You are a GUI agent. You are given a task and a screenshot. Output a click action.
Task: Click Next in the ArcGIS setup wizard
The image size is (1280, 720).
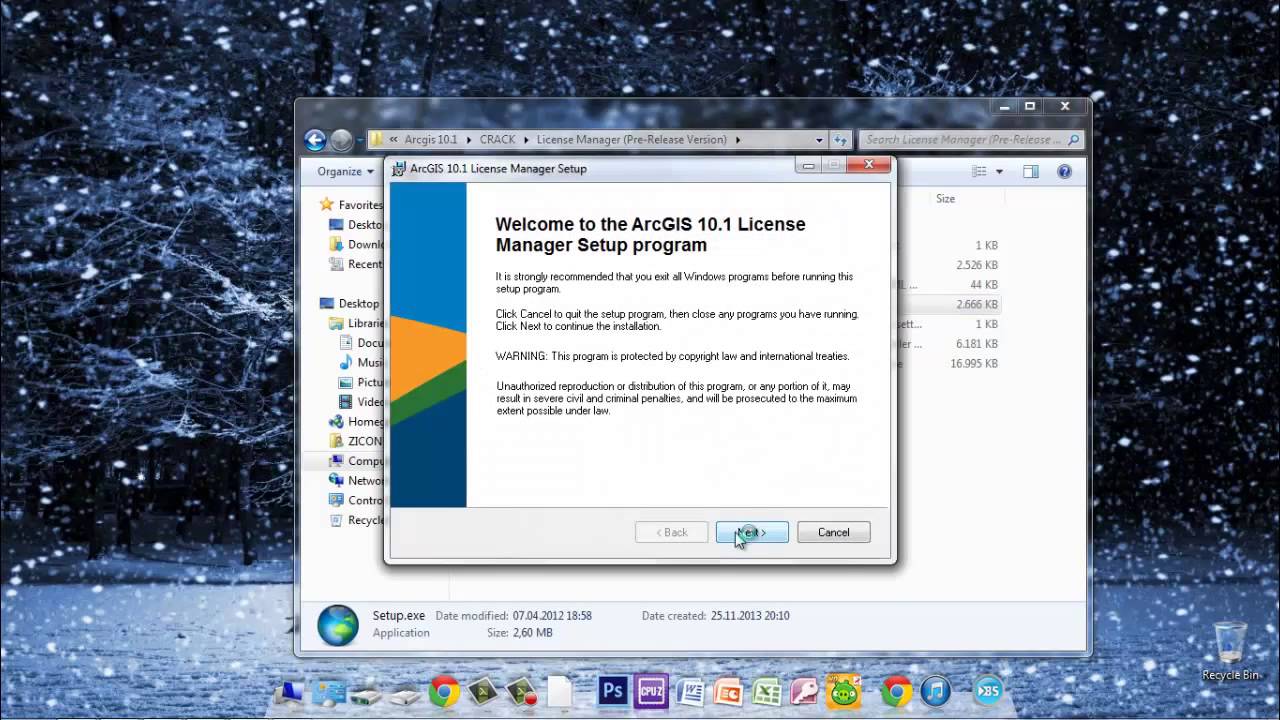[752, 532]
